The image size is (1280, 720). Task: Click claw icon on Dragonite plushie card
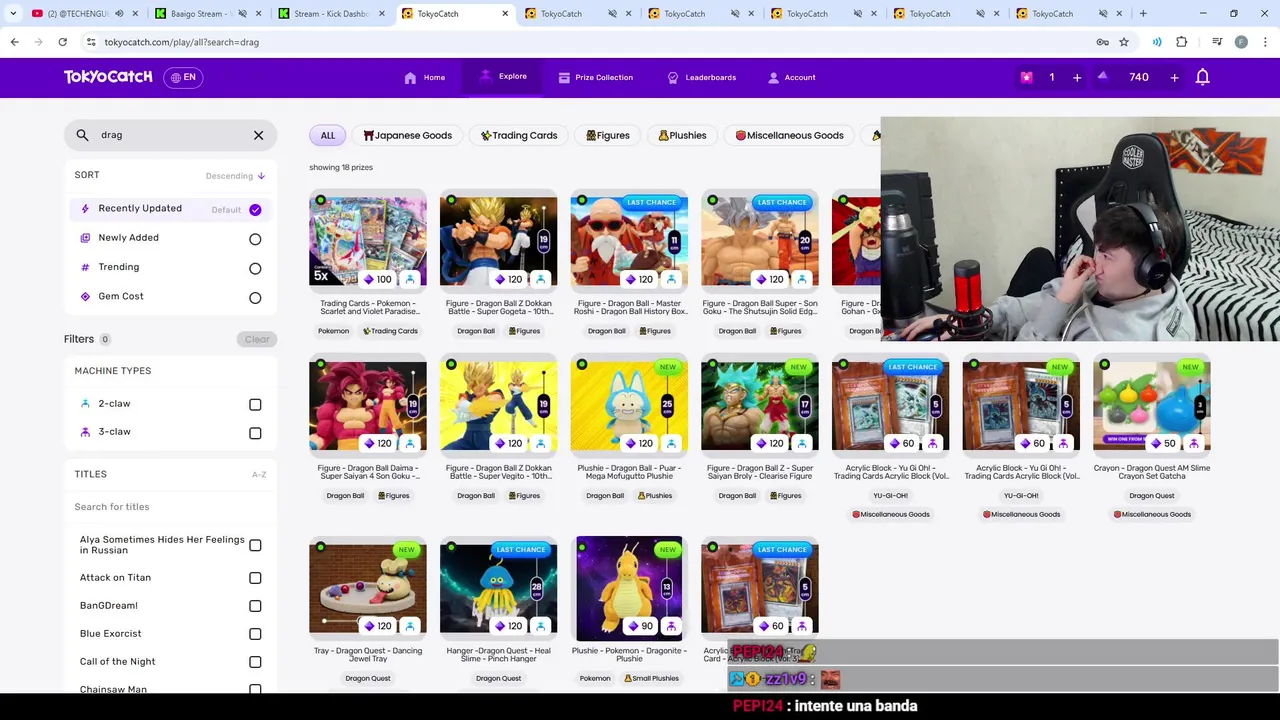pos(671,627)
